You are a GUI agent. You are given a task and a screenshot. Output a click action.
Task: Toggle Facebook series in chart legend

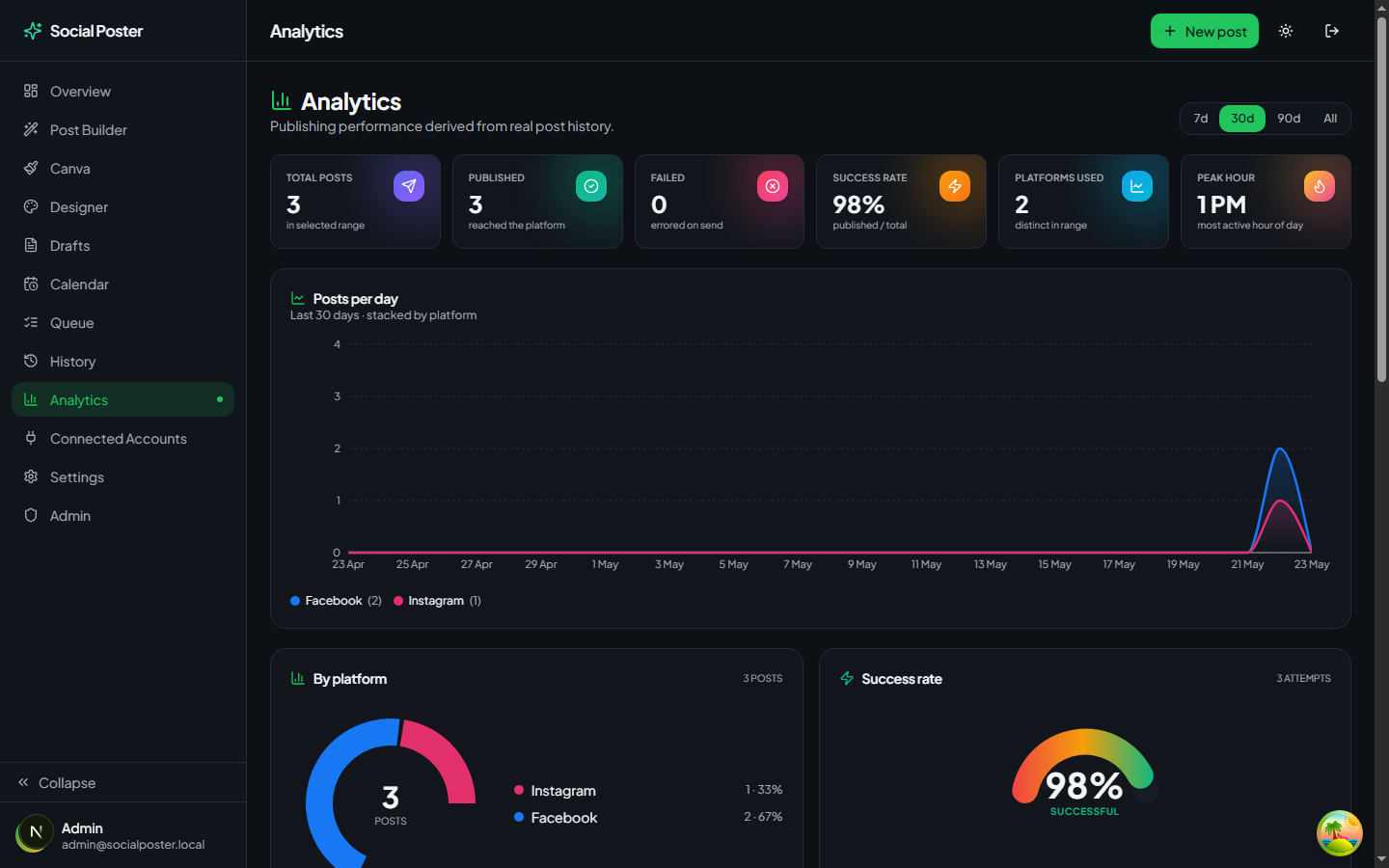point(336,601)
